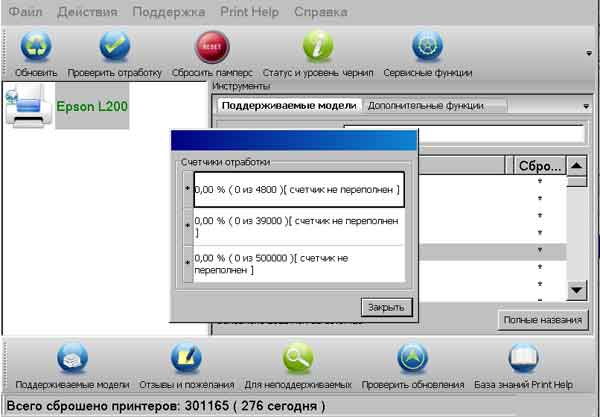Viewport: 600px width, 417px height.
Task: Expand the top toolbar overflow arrow
Action: (589, 52)
